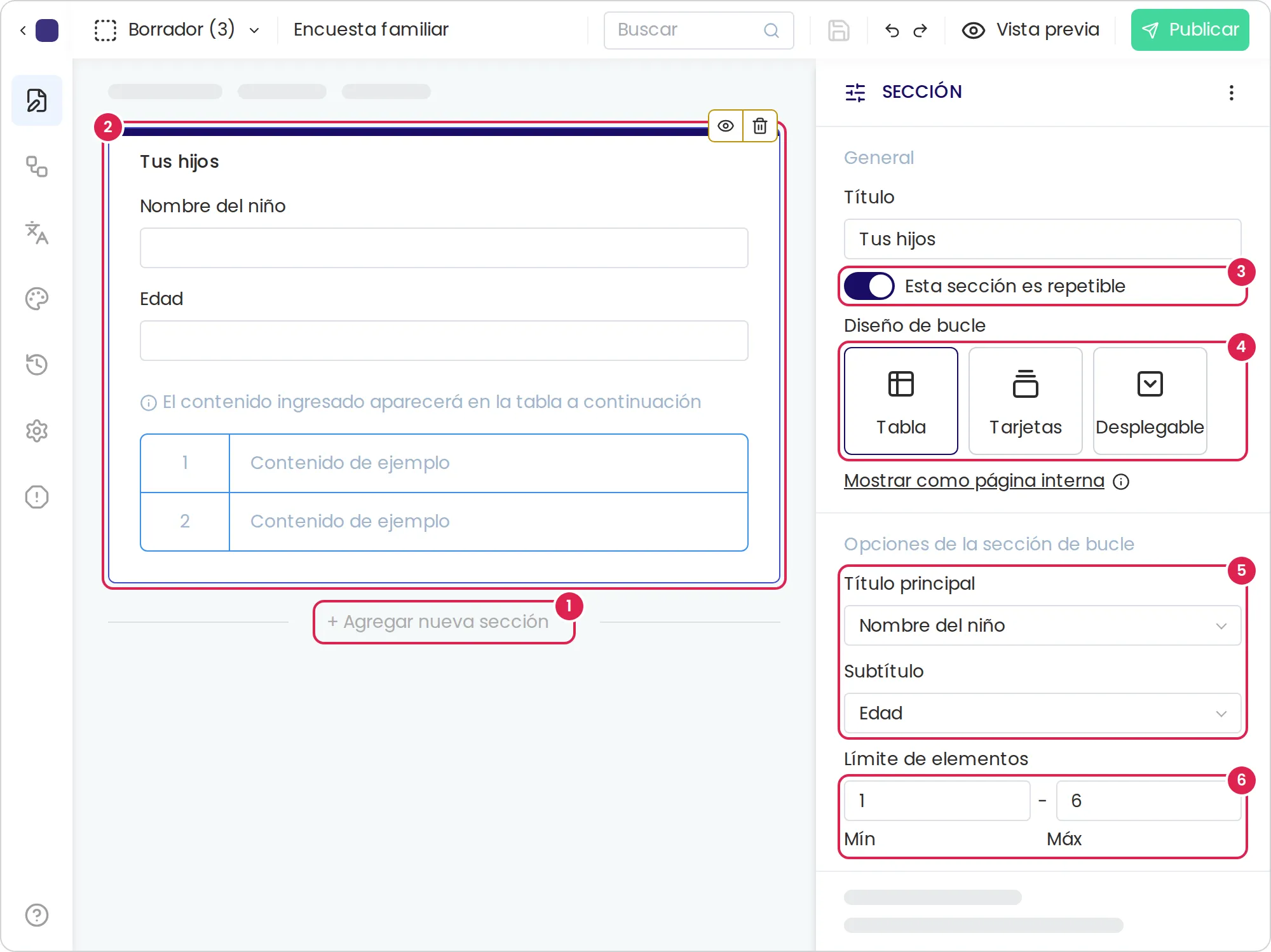
Task: Redo the last change
Action: [x=920, y=30]
